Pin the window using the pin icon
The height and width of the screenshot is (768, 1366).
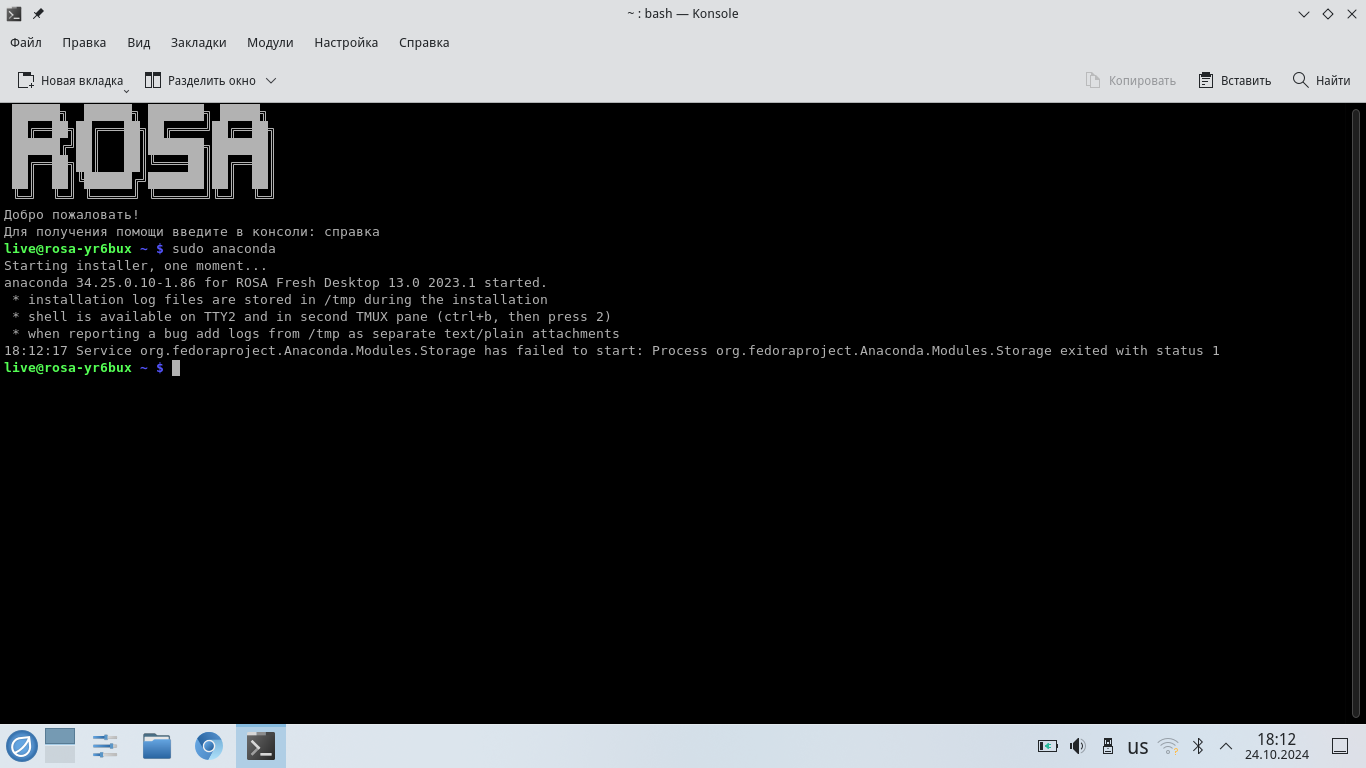point(38,14)
